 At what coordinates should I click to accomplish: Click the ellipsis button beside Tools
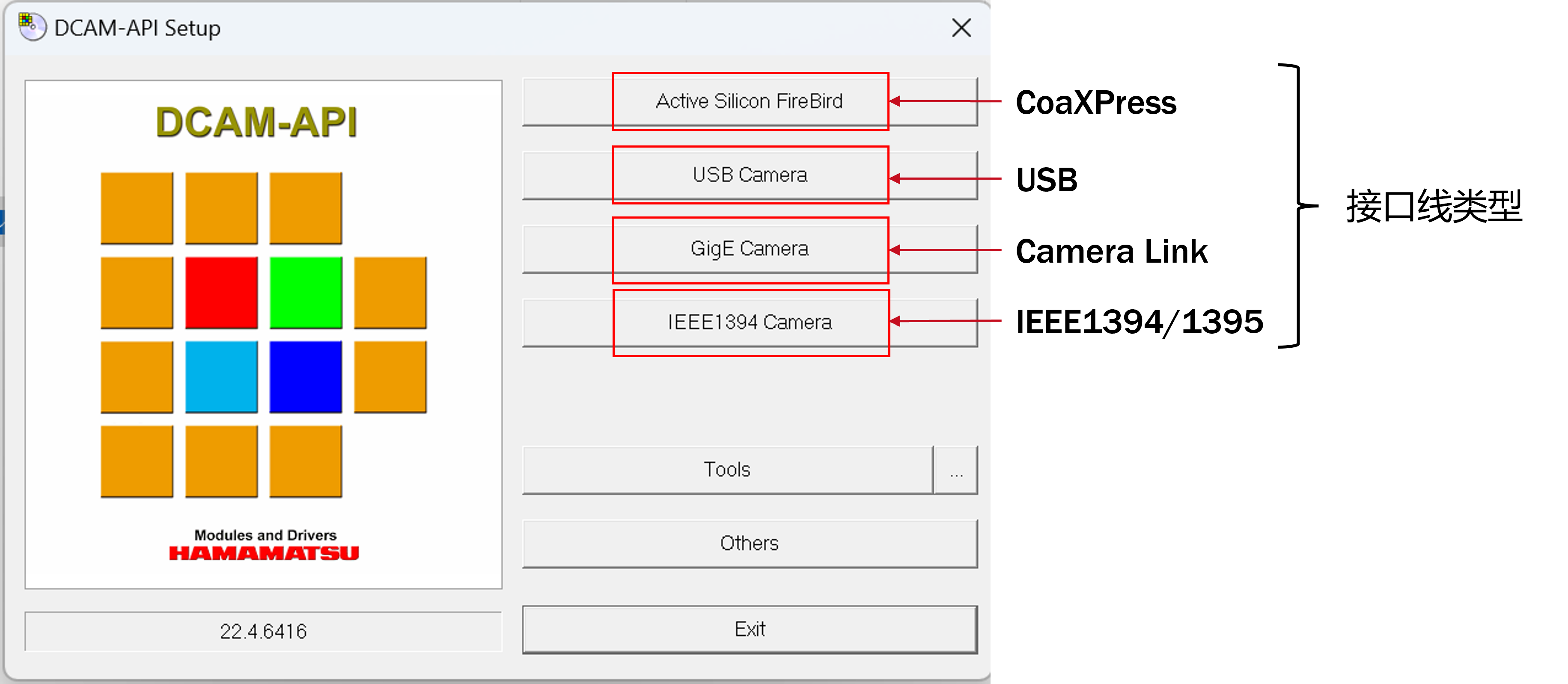956,470
